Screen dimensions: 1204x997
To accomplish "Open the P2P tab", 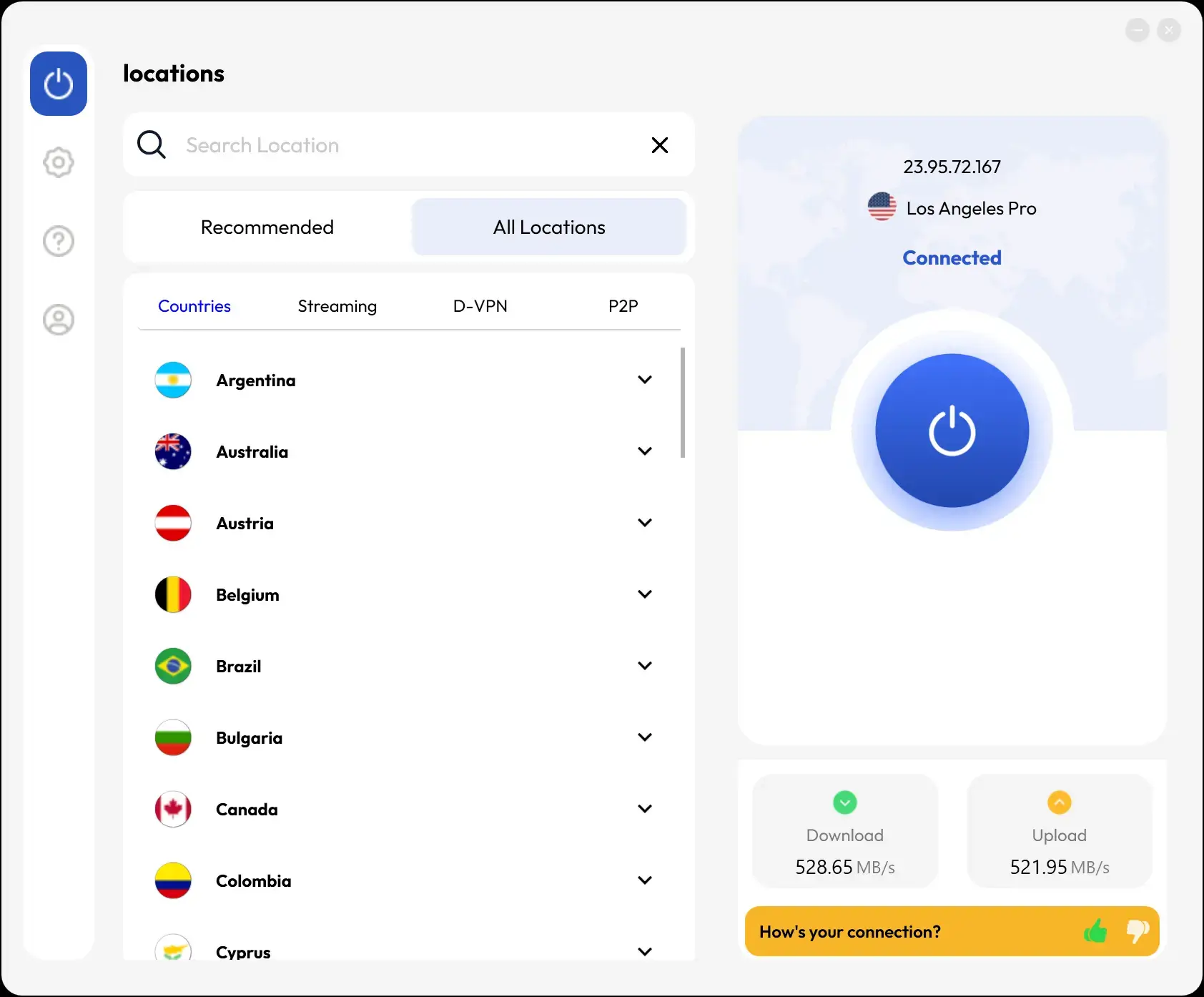I will coord(623,306).
